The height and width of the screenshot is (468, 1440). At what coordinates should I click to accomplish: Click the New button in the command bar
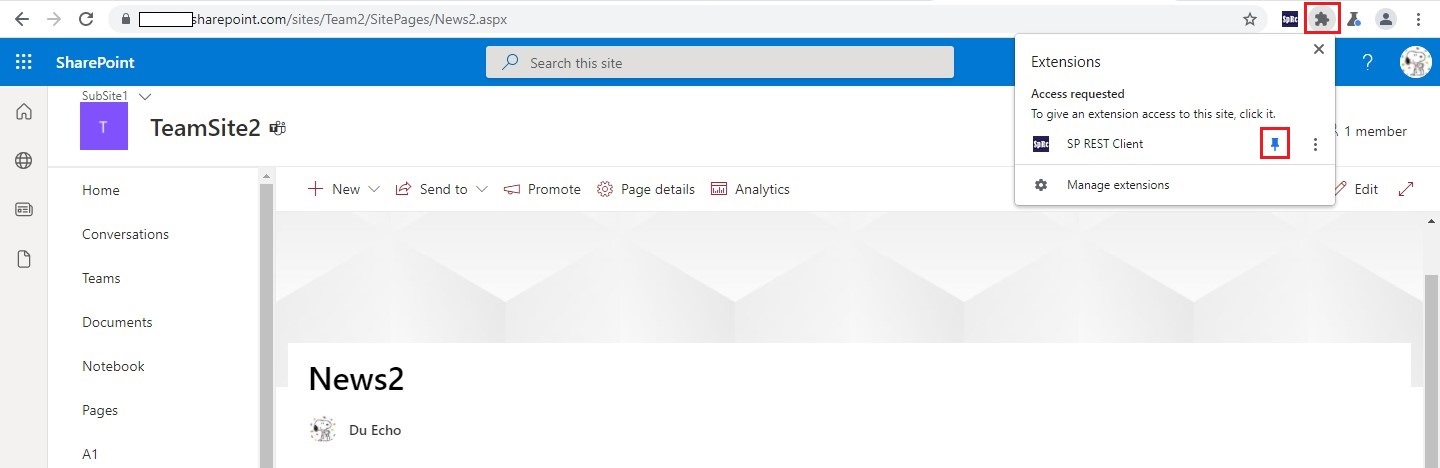pos(334,189)
